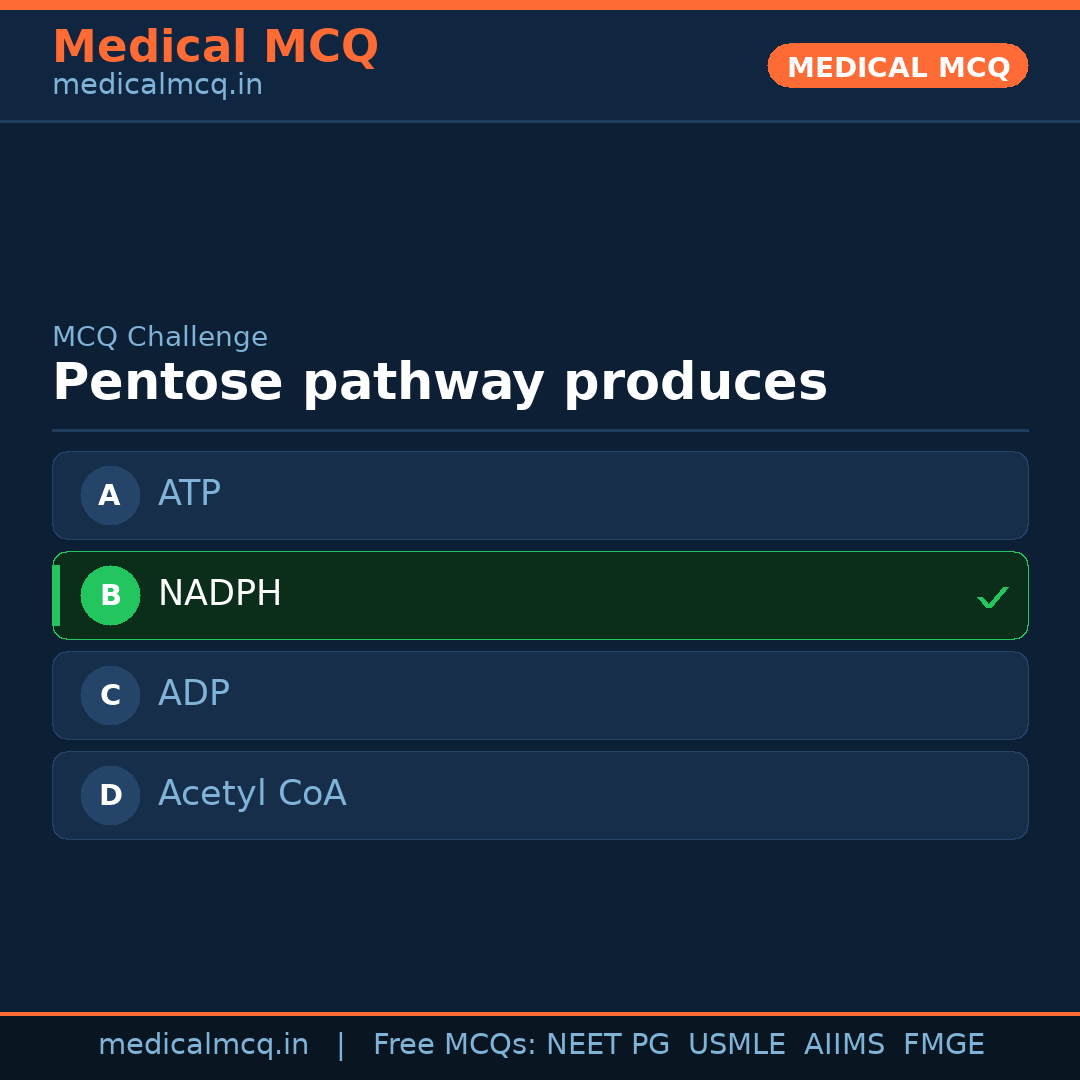Pick the ADP answer text
This screenshot has width=1080, height=1080.
pos(194,694)
